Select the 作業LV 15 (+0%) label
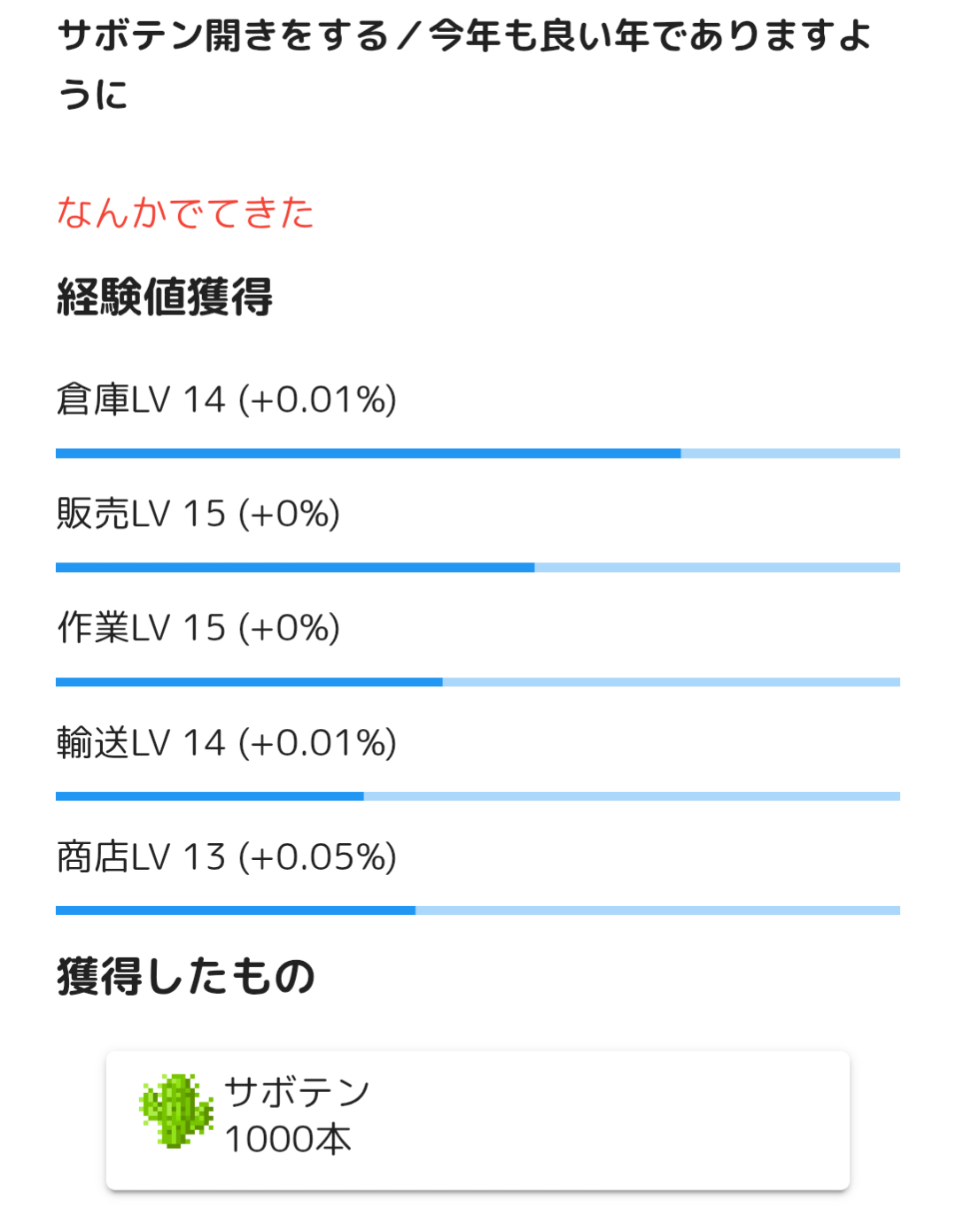956x1232 pixels. point(198,628)
